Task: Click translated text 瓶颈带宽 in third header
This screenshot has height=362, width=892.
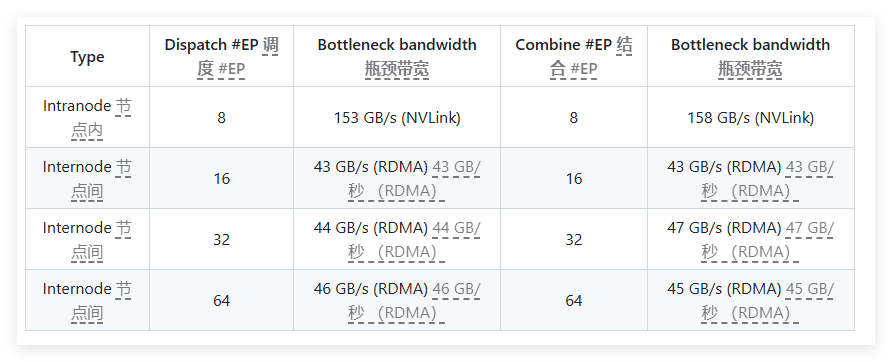Action: [397, 69]
